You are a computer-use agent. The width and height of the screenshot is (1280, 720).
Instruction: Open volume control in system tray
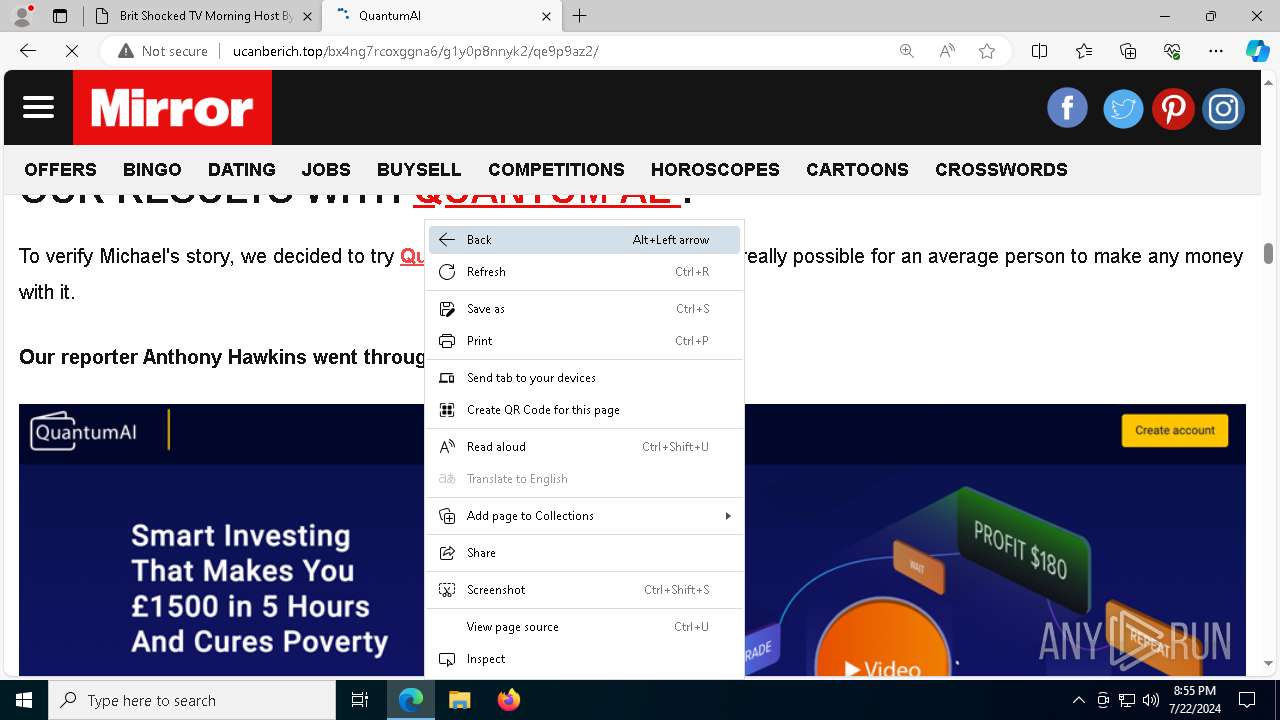(1150, 700)
